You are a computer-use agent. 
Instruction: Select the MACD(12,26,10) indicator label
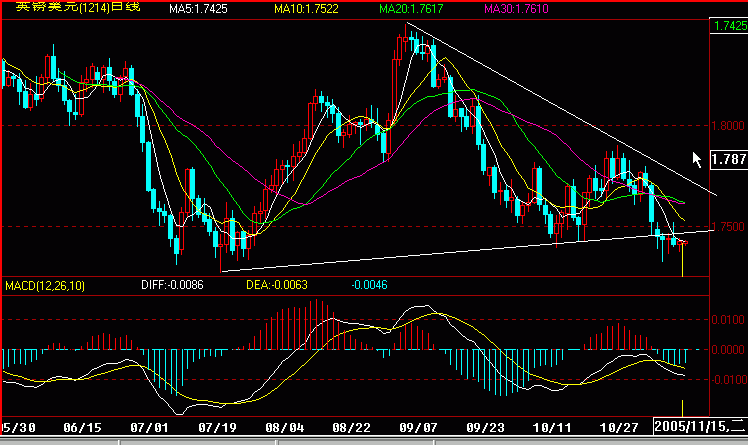click(45, 286)
